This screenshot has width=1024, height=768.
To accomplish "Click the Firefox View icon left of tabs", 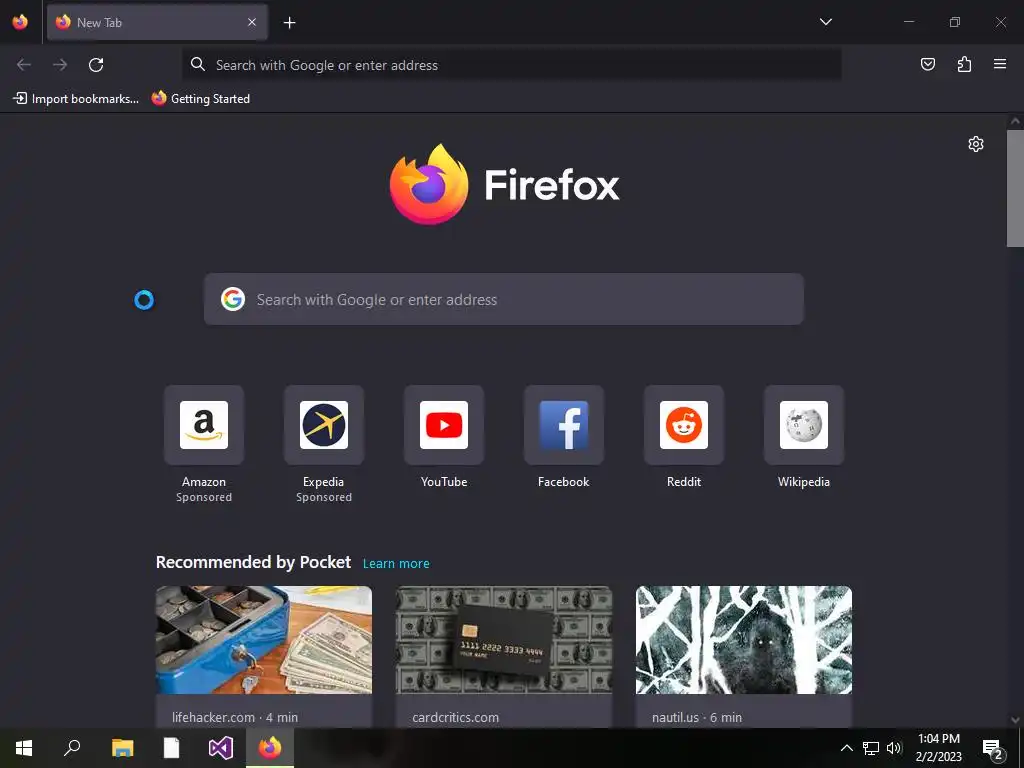I will coord(20,22).
